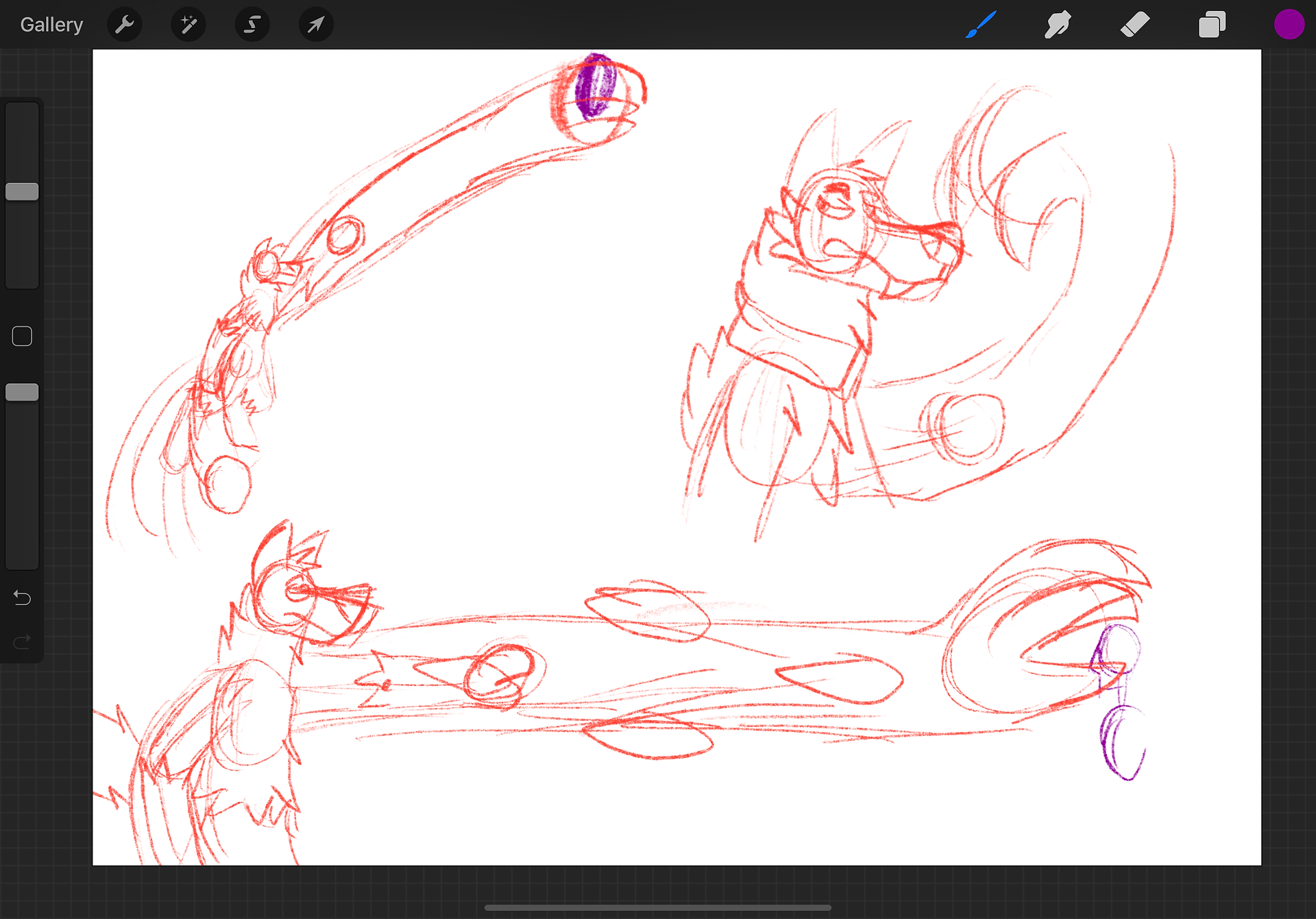1316x919 pixels.
Task: Tap the purple ball sketch on canvas
Action: [595, 87]
